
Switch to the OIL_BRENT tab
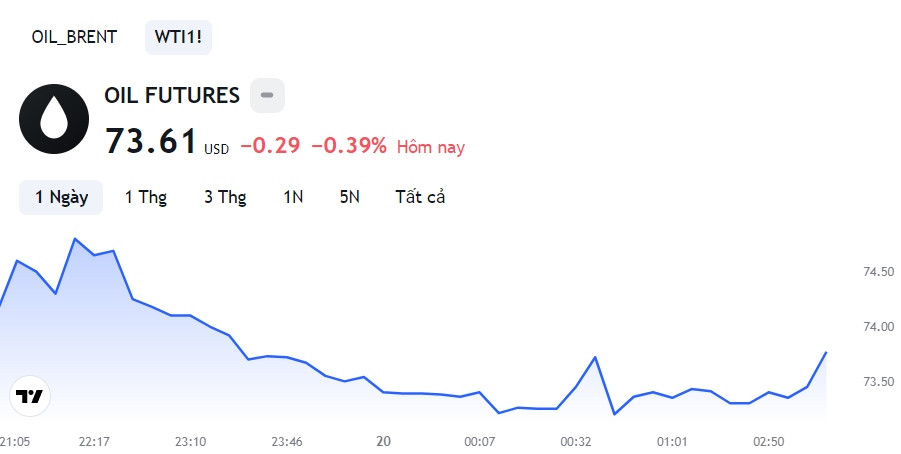point(74,37)
